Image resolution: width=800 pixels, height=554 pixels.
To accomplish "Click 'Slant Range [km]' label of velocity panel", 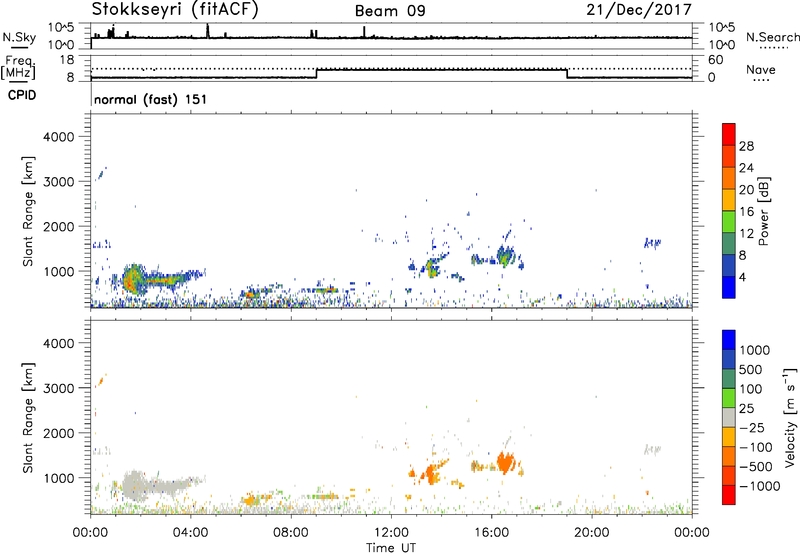I will tap(28, 418).
